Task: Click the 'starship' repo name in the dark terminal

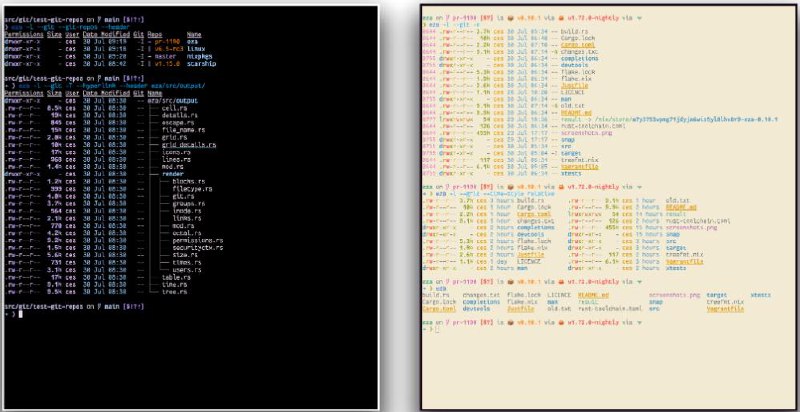Action: [202, 64]
